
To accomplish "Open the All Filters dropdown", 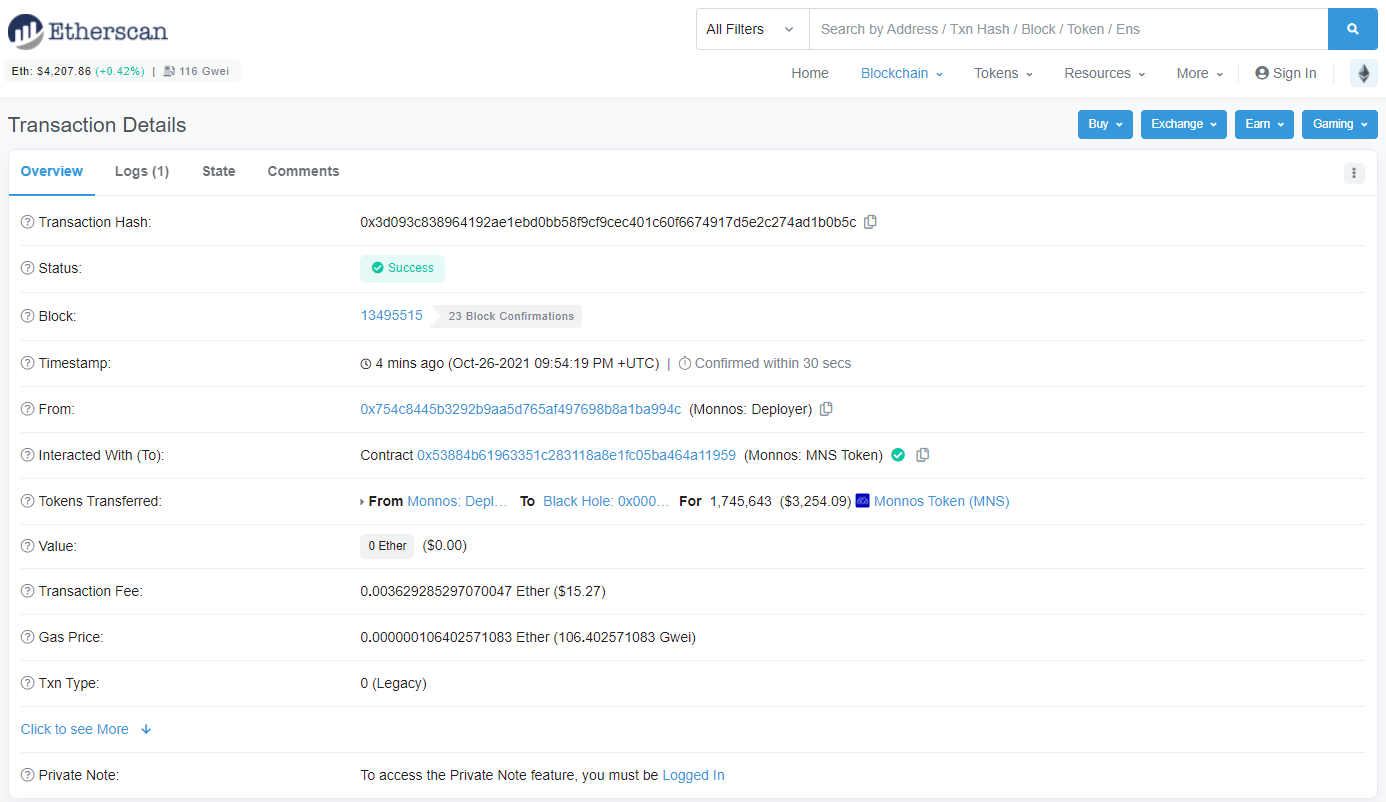I will pyautogui.click(x=753, y=29).
